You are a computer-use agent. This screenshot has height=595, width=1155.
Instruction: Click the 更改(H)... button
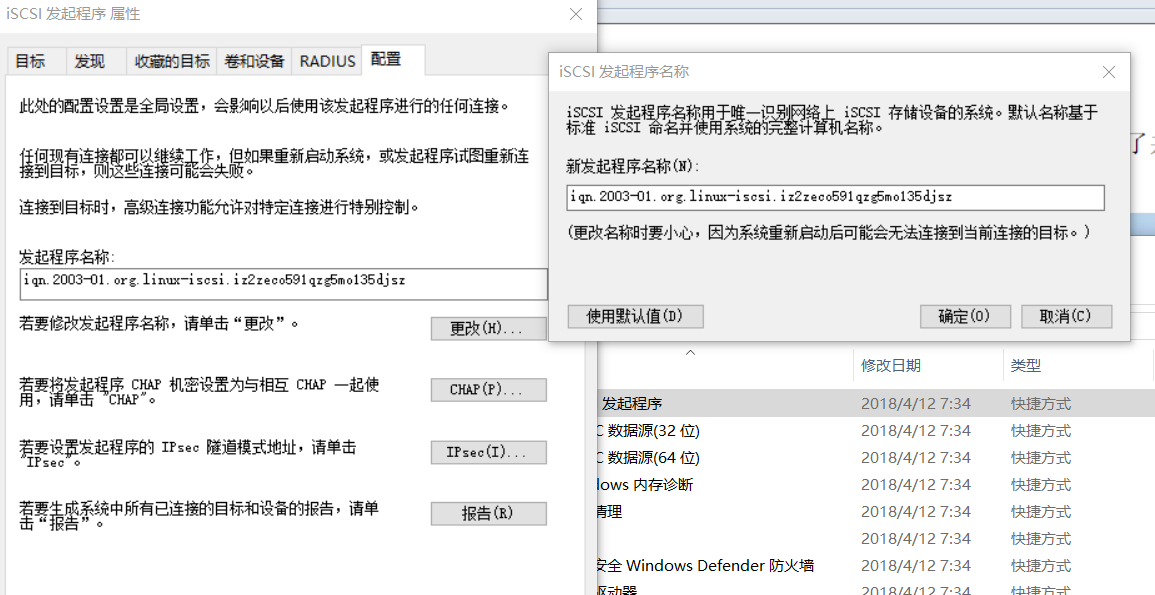point(488,328)
